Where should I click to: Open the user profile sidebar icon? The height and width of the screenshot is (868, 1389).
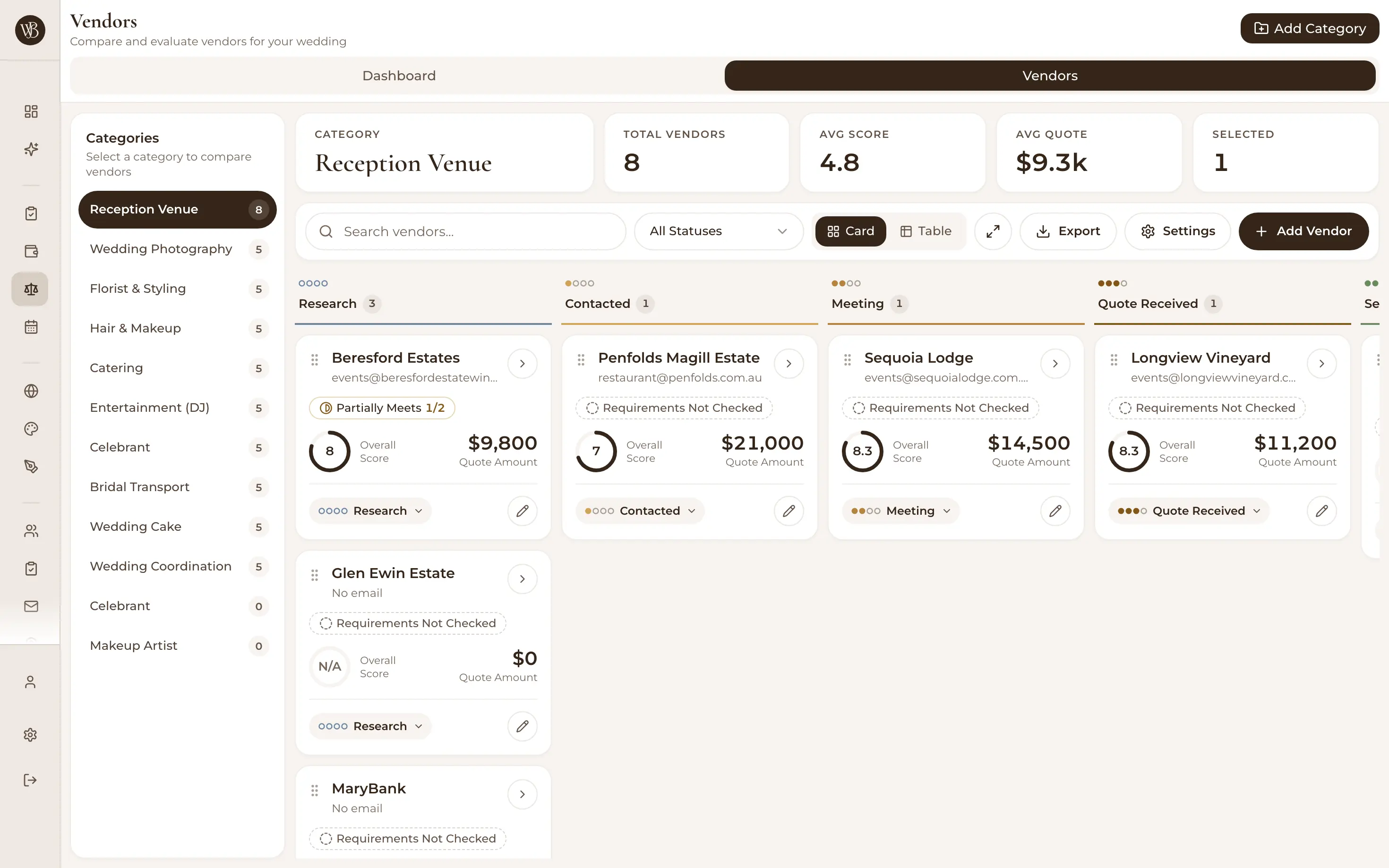click(x=30, y=682)
